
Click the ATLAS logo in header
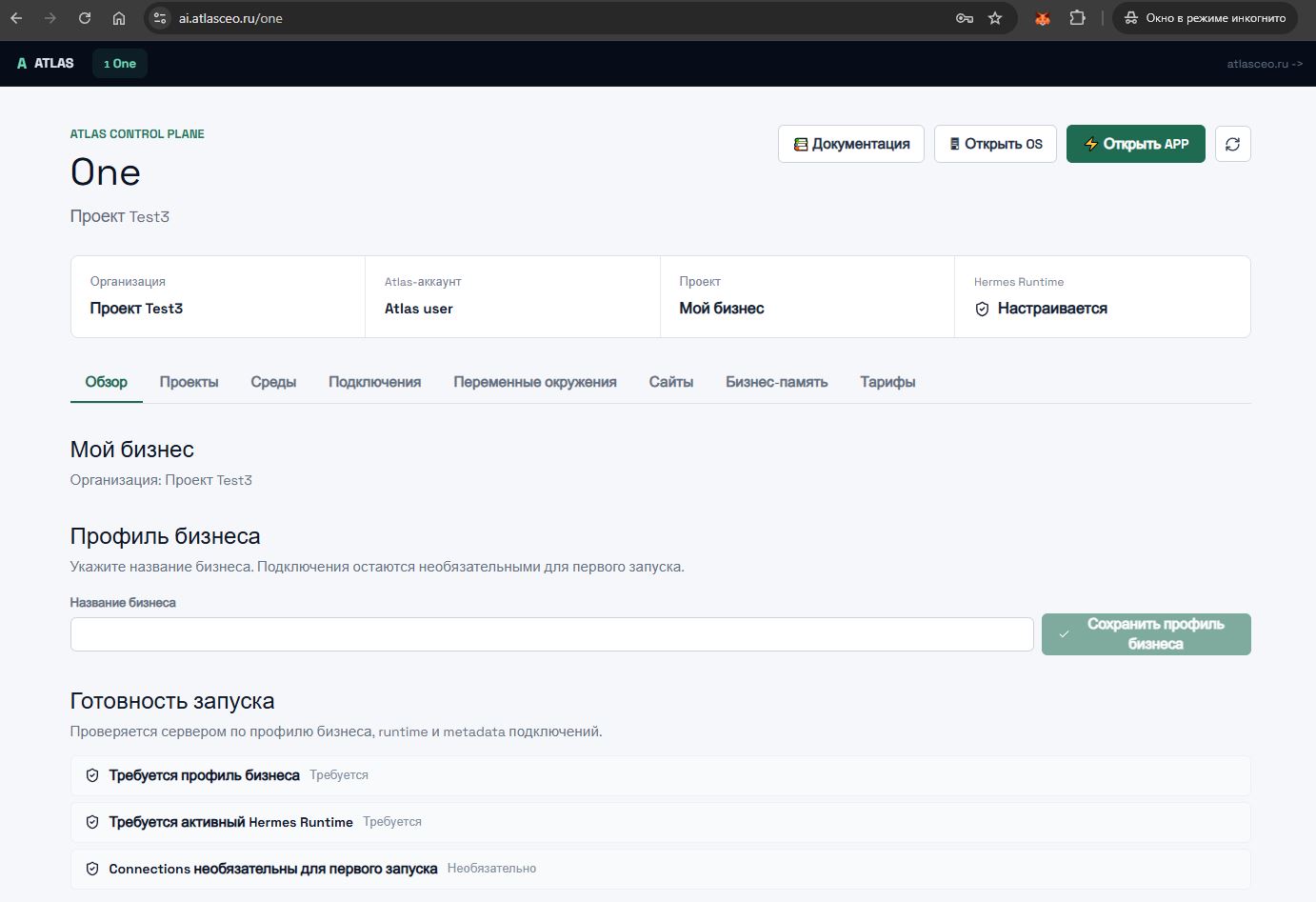click(x=45, y=63)
